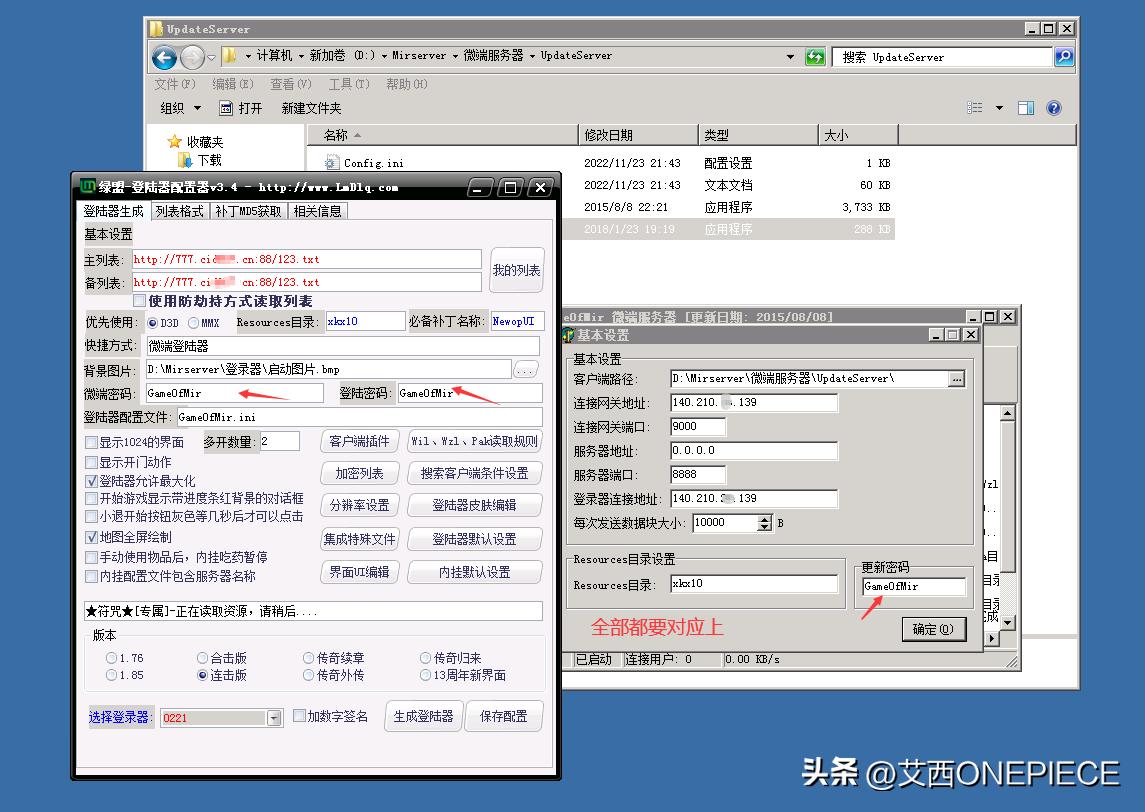
Task: Click the 生成登陆器 button
Action: click(x=423, y=716)
